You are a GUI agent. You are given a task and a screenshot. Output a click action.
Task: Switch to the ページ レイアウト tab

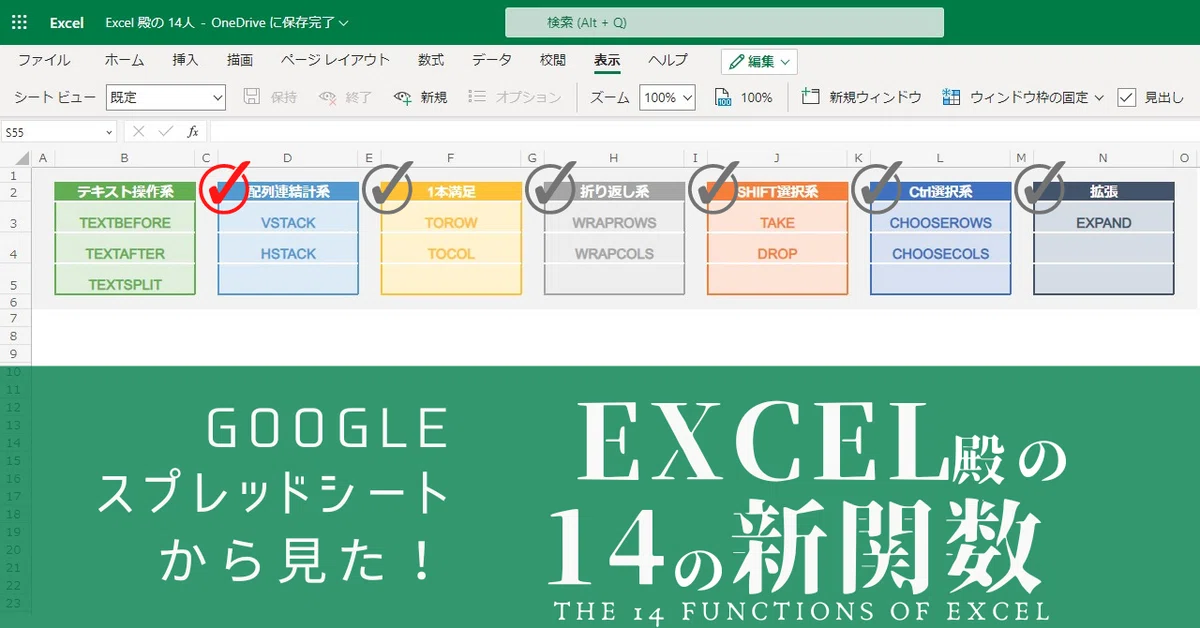pos(336,60)
